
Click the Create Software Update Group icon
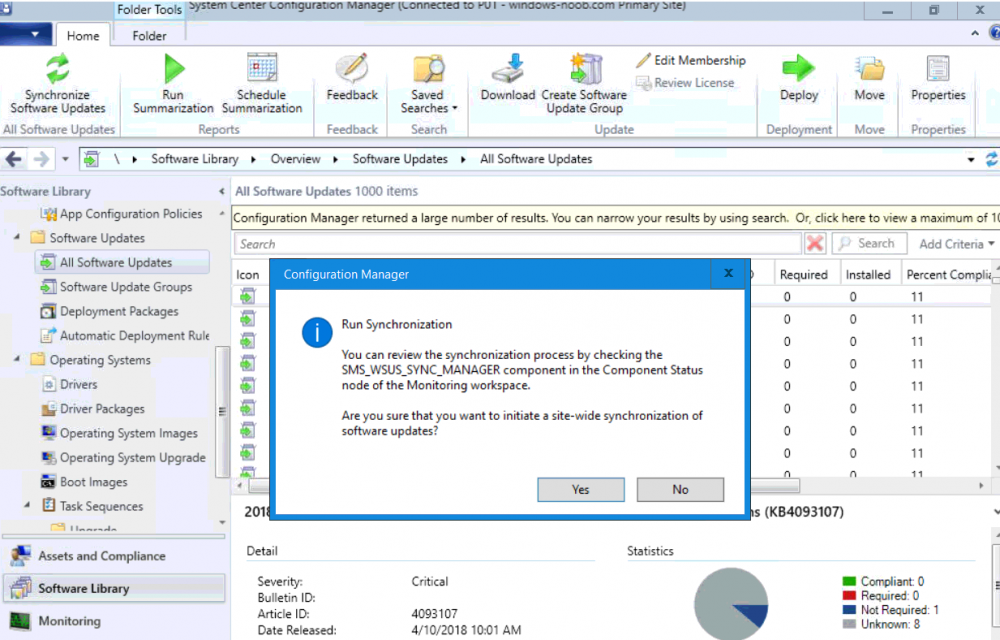[585, 69]
